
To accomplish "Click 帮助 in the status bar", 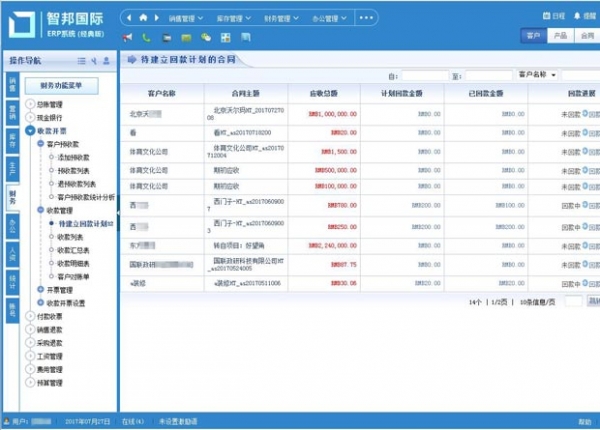I will pos(584,422).
